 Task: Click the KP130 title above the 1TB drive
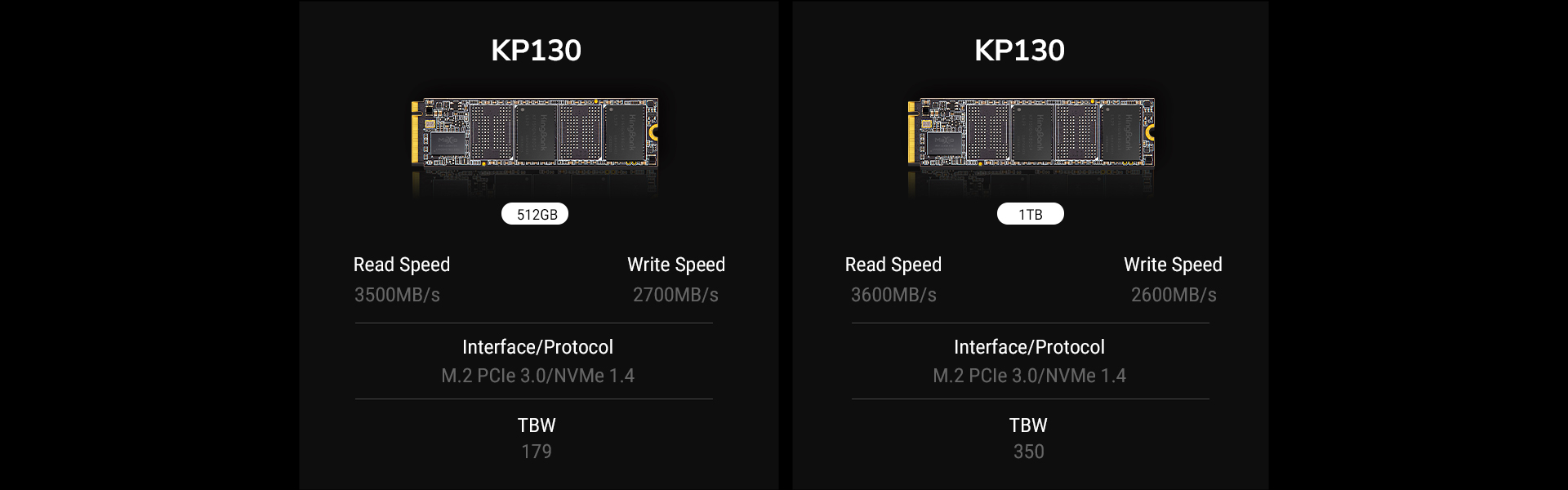click(1019, 51)
